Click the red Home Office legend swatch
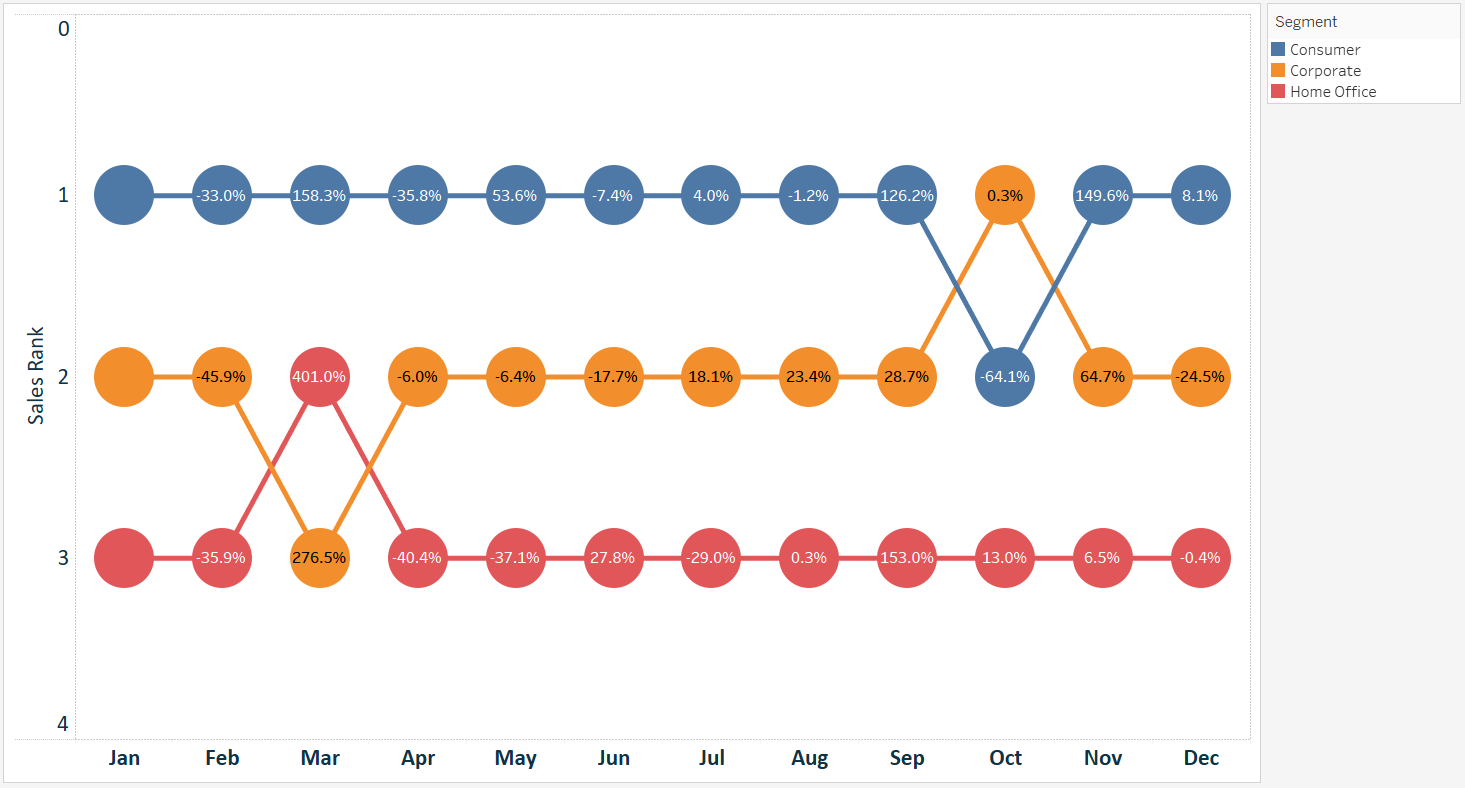 (x=1278, y=91)
